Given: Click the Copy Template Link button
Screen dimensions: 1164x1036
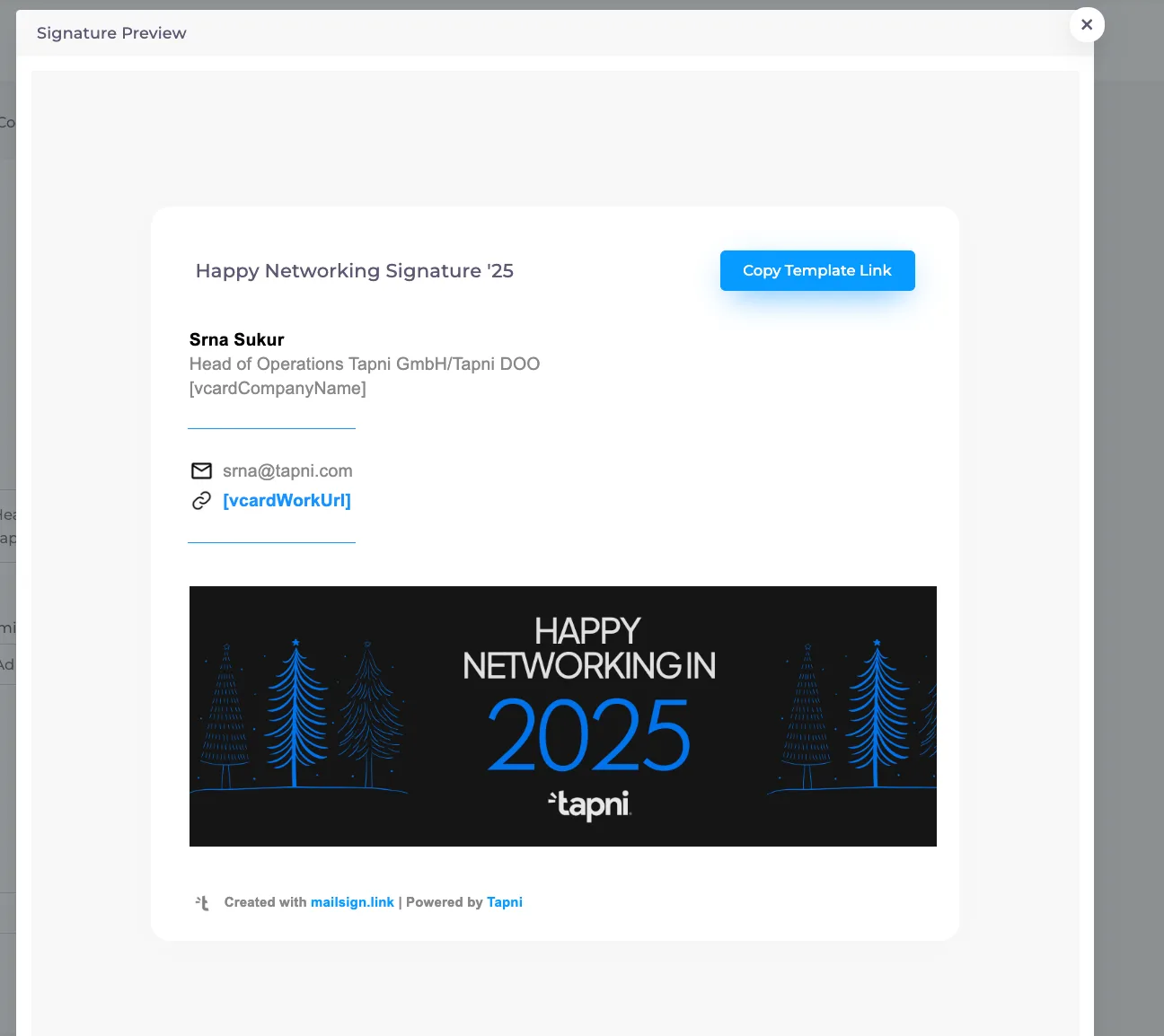Looking at the screenshot, I should (x=817, y=270).
